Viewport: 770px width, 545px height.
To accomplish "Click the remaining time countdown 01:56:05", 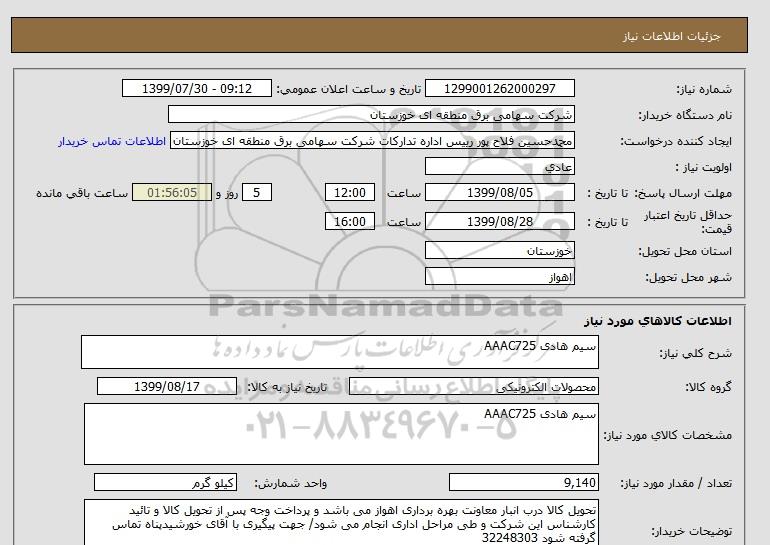I will point(172,192).
